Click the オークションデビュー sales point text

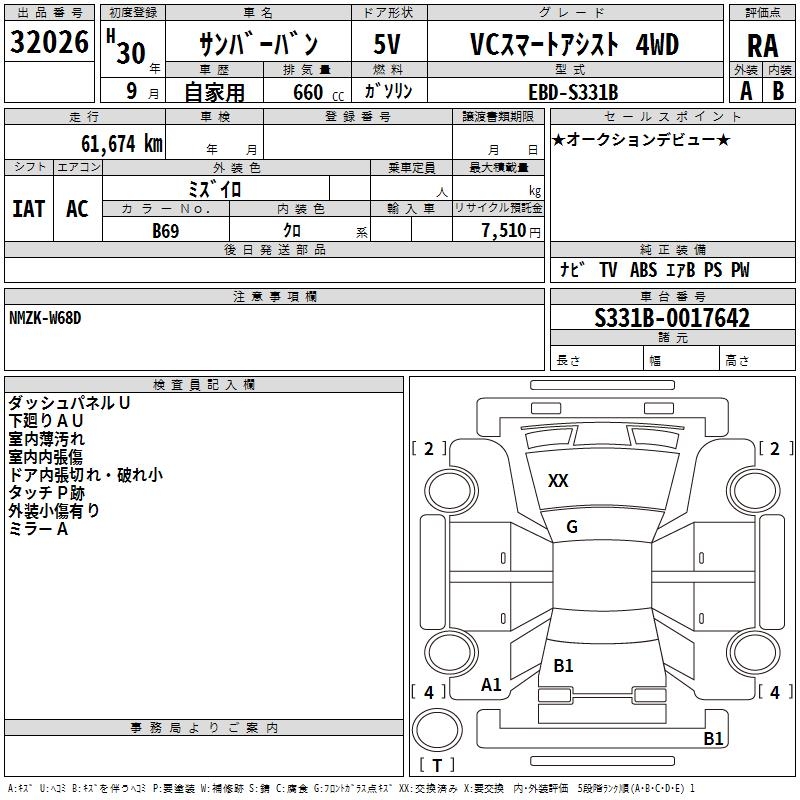point(641,139)
